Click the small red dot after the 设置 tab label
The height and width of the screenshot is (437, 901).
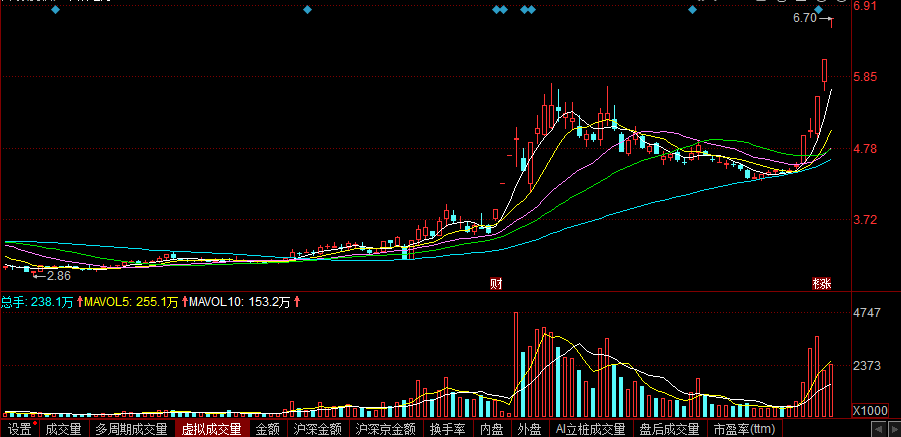click(35, 424)
